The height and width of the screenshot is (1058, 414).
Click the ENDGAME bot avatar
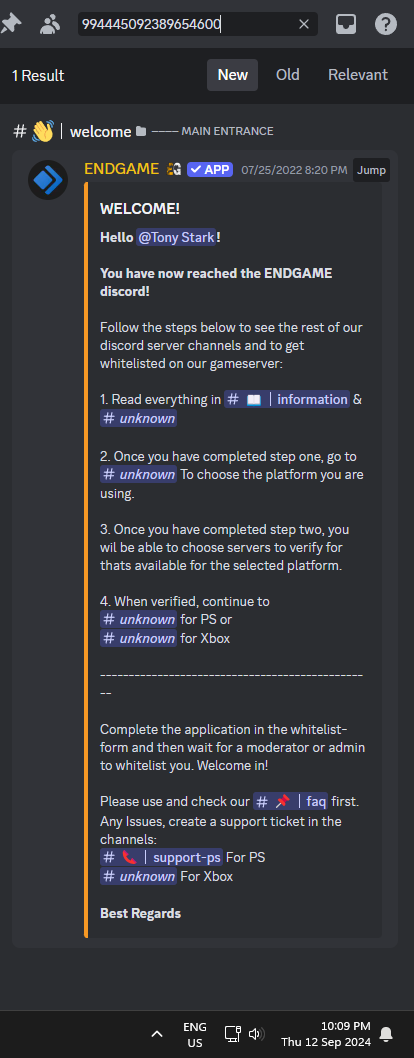click(x=48, y=180)
